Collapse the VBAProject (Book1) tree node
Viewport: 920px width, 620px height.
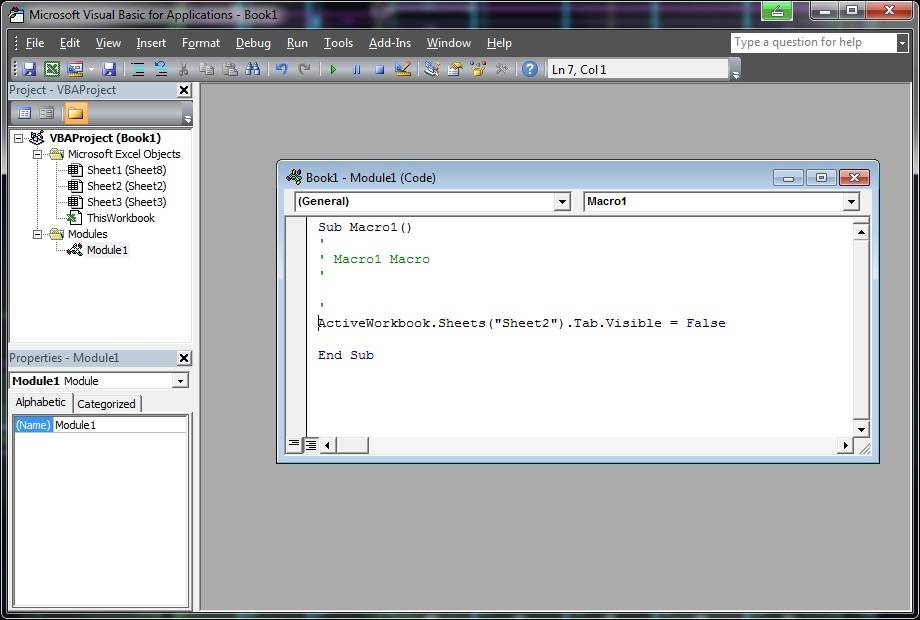(x=19, y=138)
